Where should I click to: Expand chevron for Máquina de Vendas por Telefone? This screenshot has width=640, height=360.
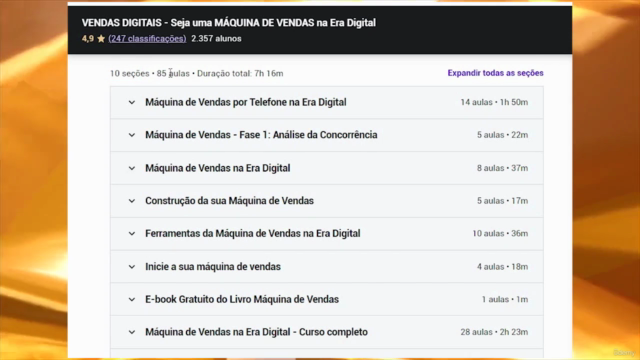[x=131, y=102]
